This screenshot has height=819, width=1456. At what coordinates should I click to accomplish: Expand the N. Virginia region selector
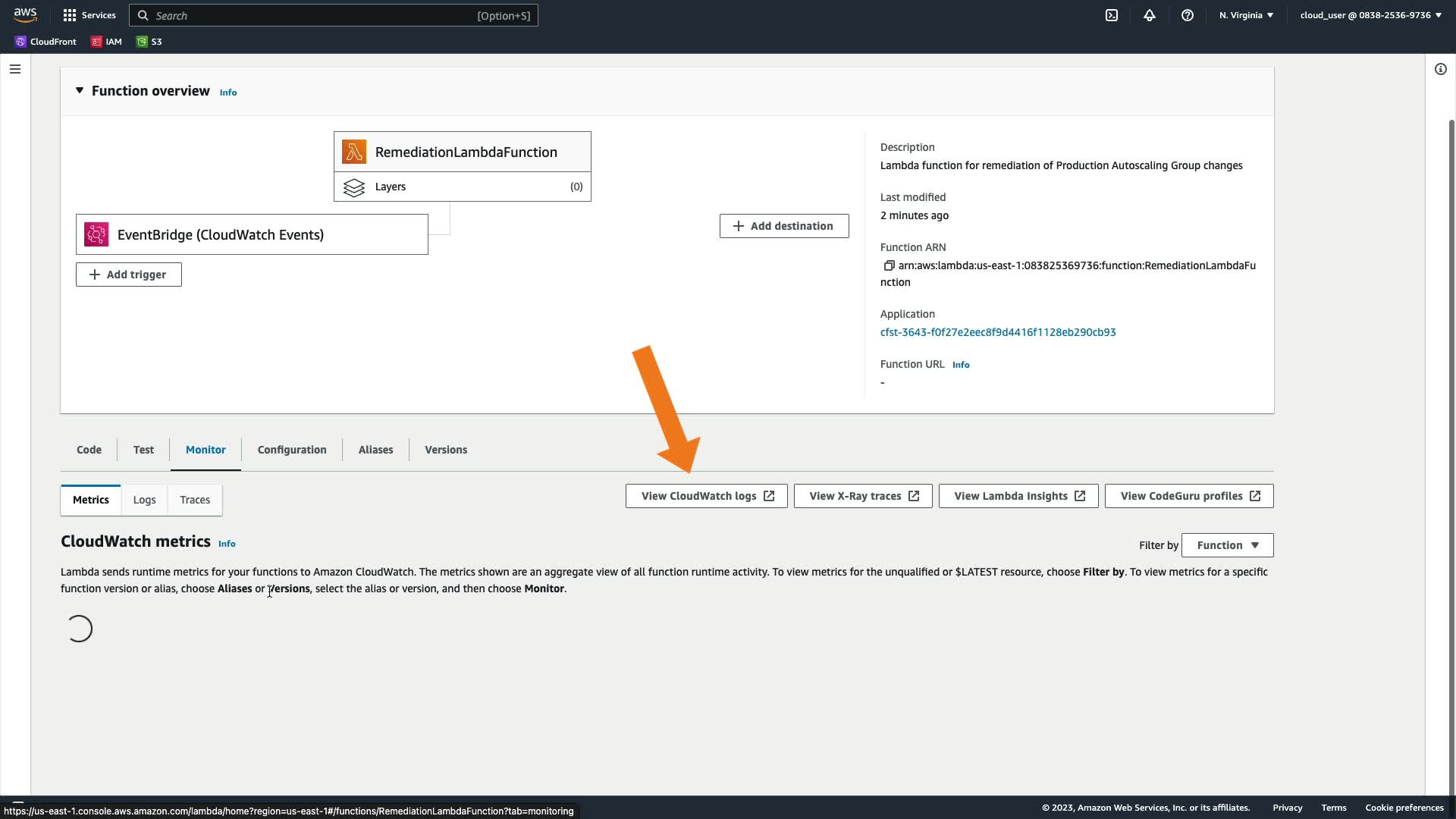click(1246, 15)
